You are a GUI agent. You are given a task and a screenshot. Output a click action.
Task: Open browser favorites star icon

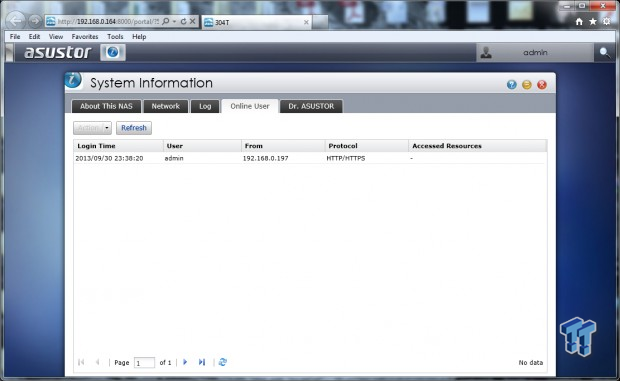[x=593, y=21]
